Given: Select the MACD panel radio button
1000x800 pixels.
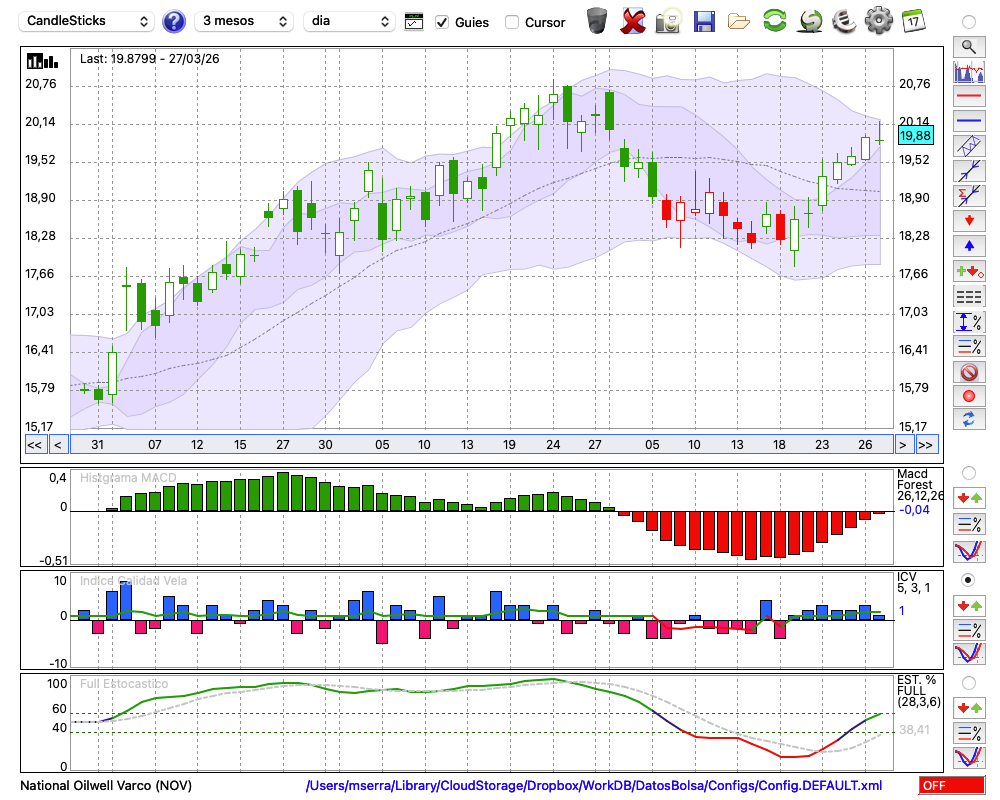Looking at the screenshot, I should 969,473.
